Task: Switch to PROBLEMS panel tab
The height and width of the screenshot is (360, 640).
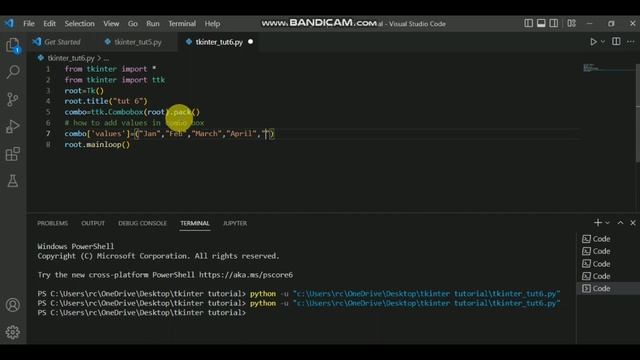Action: pyautogui.click(x=53, y=223)
